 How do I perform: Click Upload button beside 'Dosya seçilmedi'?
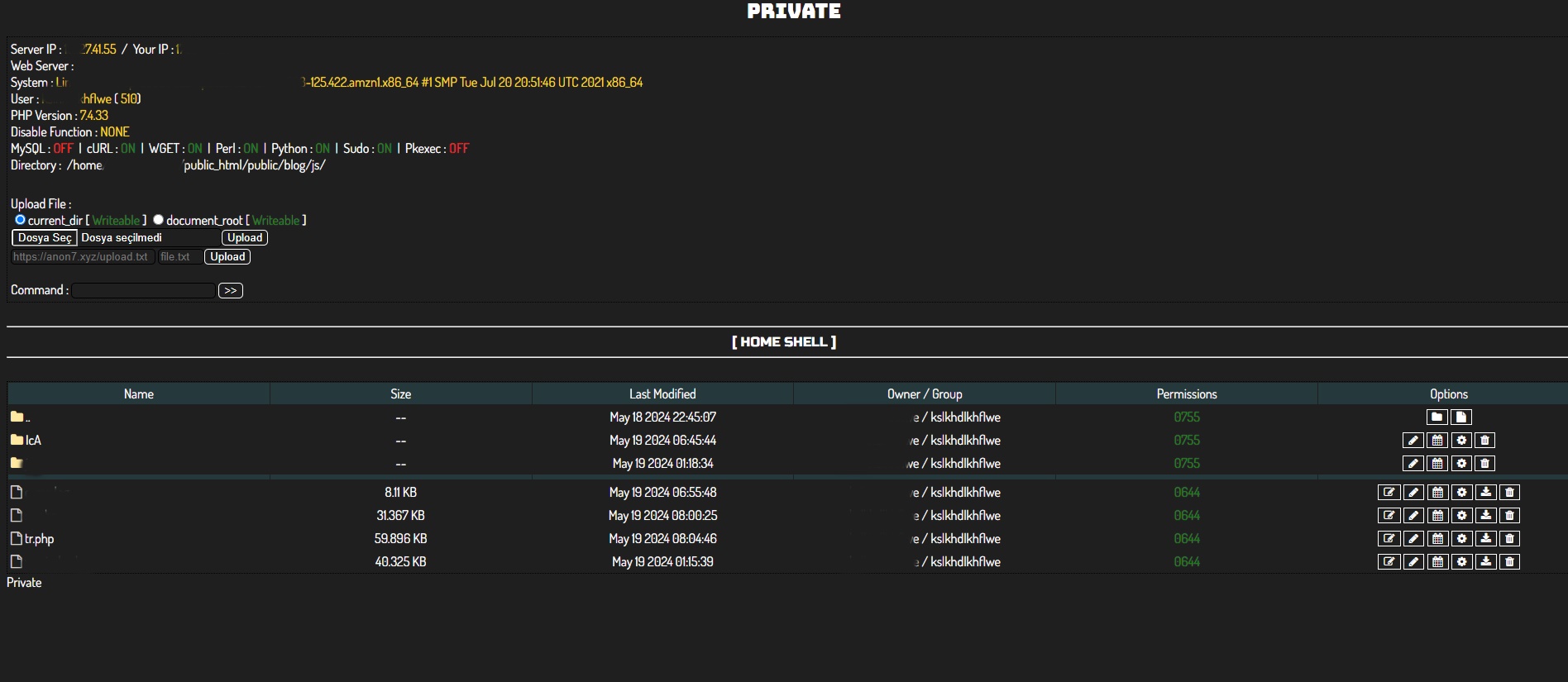pyautogui.click(x=245, y=238)
